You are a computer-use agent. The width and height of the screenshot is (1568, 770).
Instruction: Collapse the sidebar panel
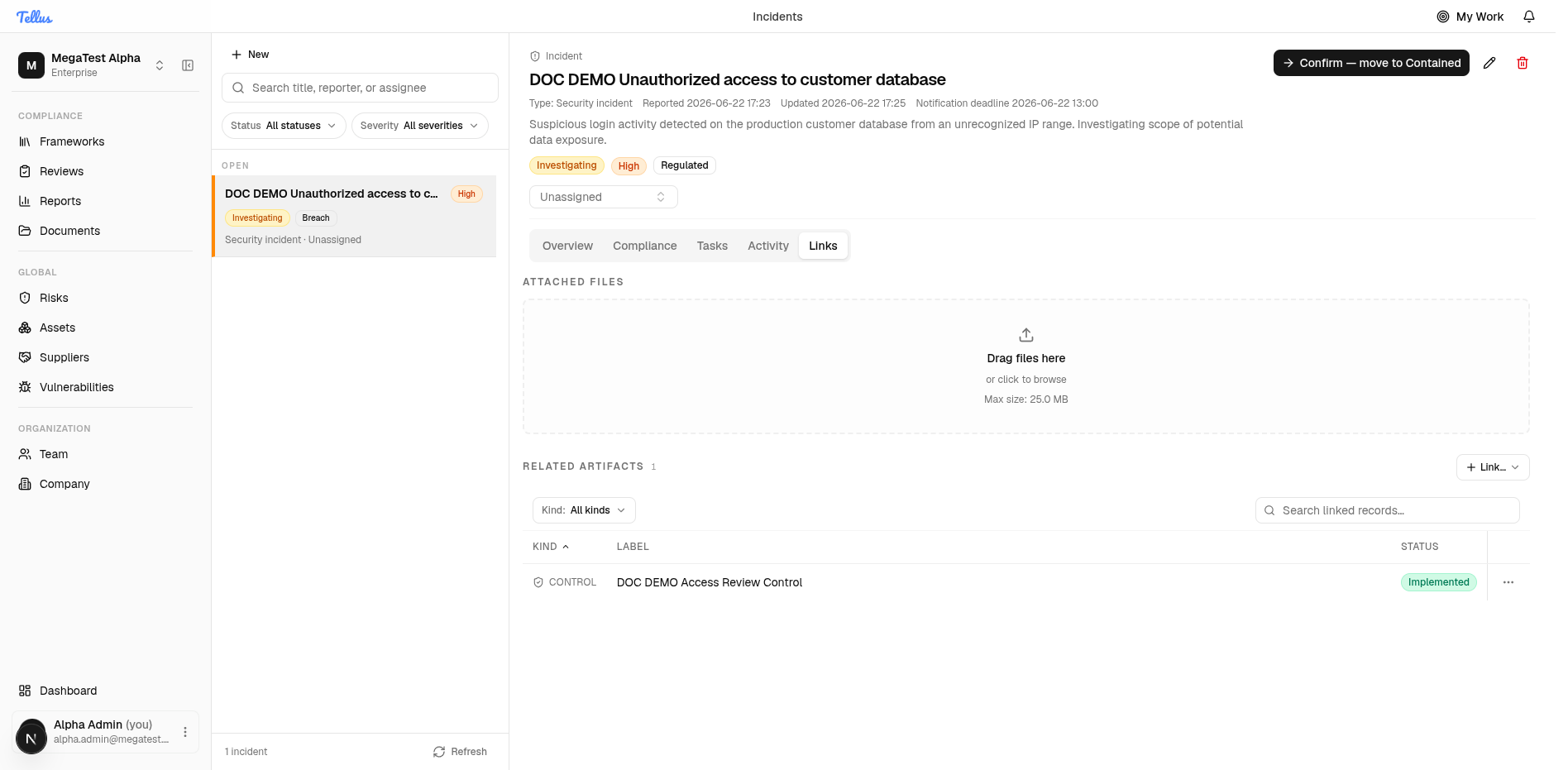click(x=188, y=65)
